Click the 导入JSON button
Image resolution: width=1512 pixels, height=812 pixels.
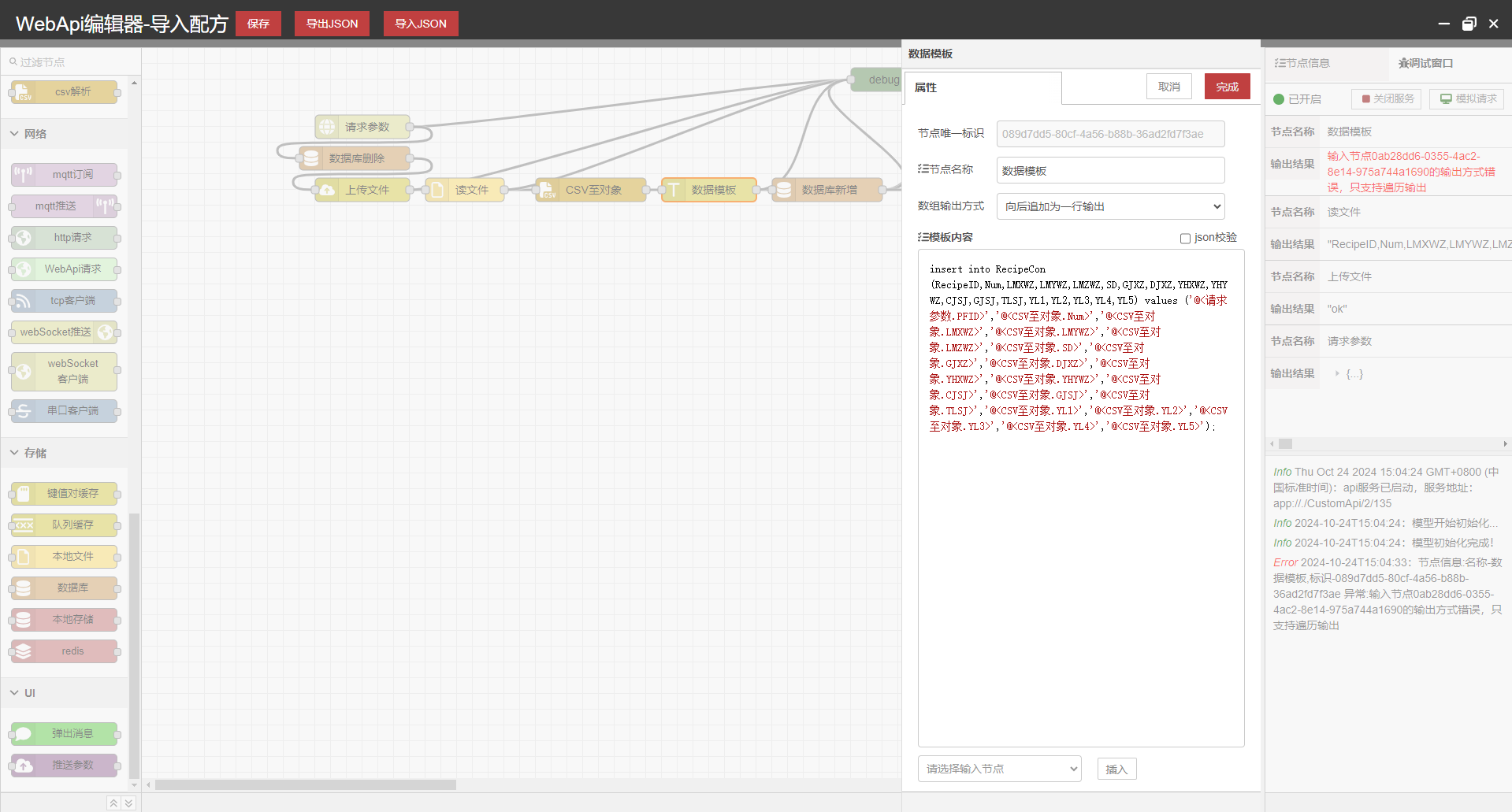[421, 24]
